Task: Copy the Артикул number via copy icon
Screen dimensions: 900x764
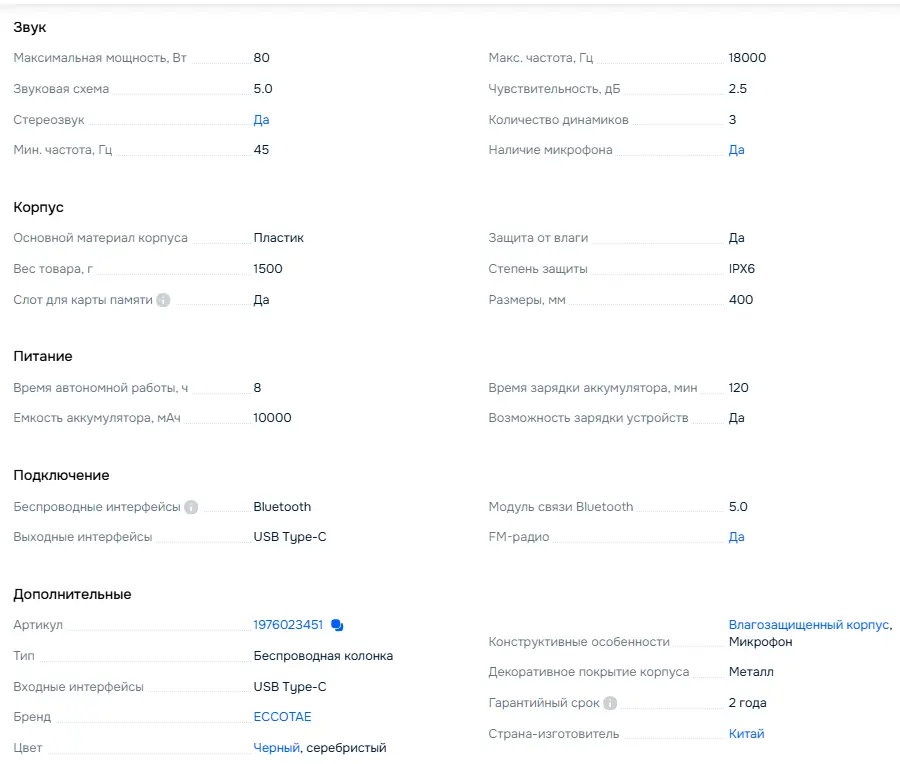Action: point(337,626)
